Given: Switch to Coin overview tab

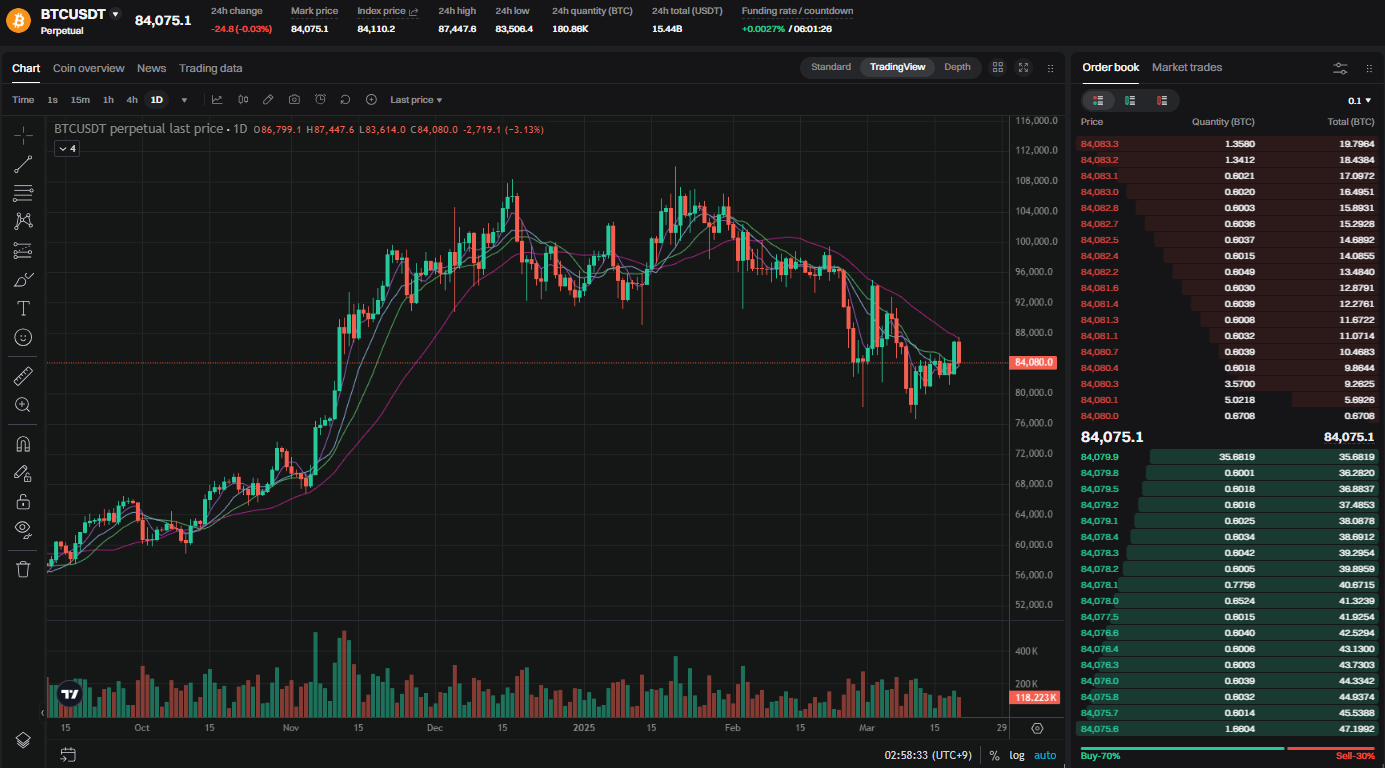Looking at the screenshot, I should tap(88, 68).
